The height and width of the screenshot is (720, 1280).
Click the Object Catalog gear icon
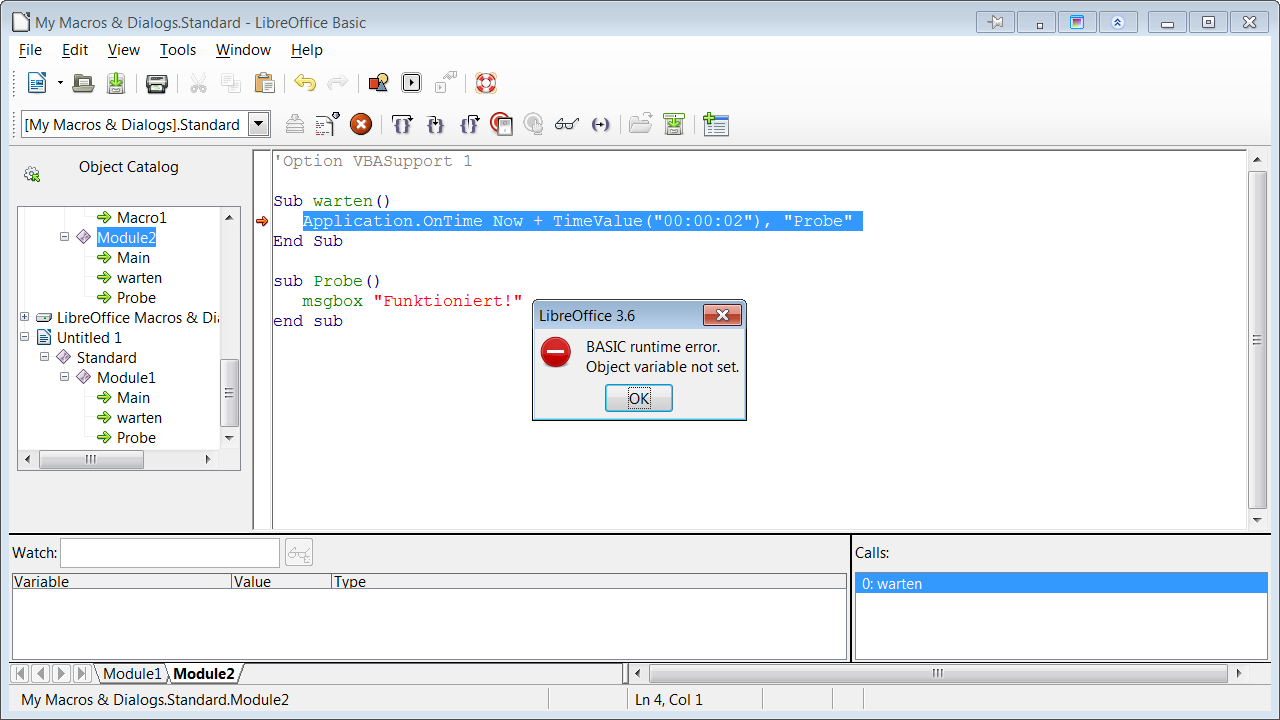pos(32,175)
